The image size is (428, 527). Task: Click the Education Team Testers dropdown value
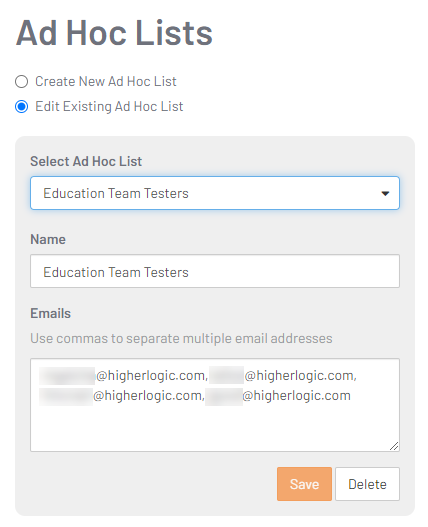click(x=116, y=194)
